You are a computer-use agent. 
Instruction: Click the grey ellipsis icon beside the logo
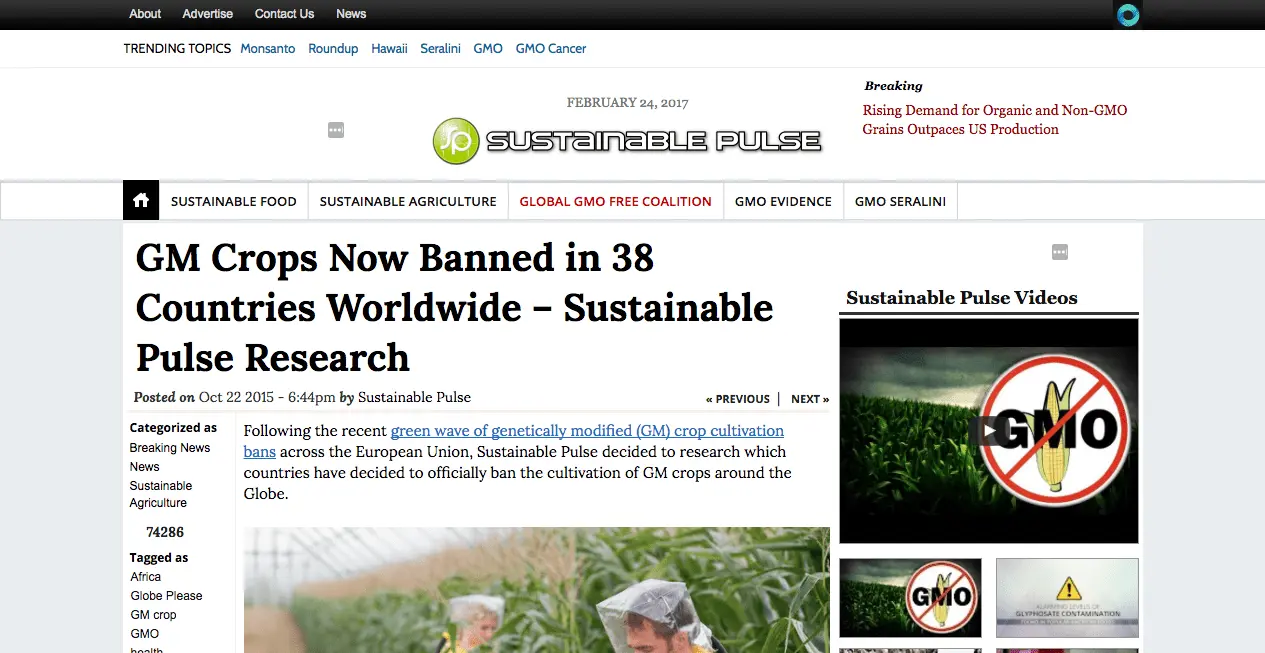[336, 130]
